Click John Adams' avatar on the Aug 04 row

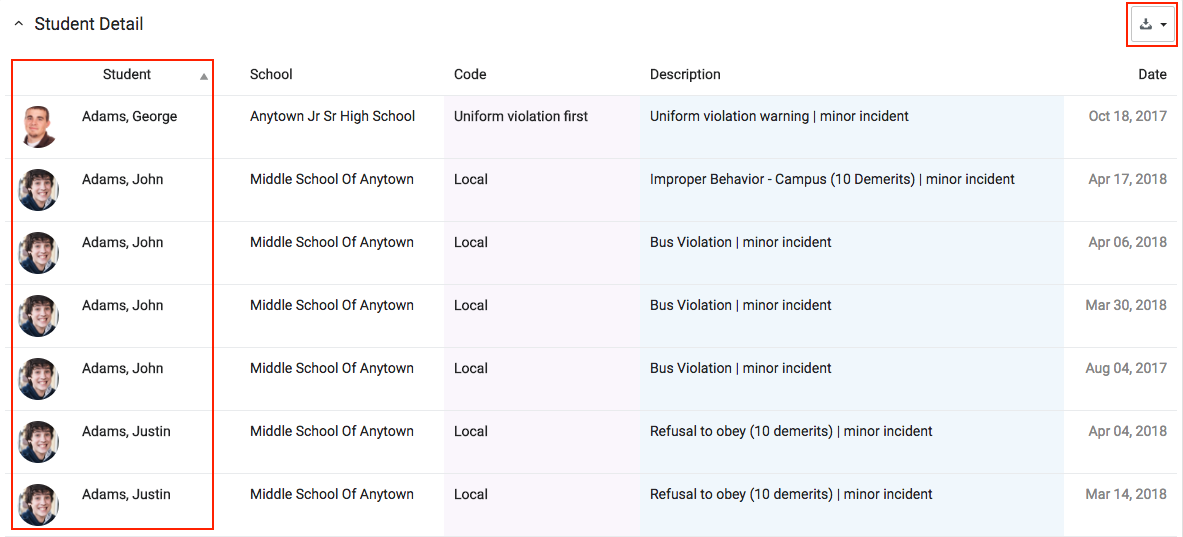pos(38,379)
